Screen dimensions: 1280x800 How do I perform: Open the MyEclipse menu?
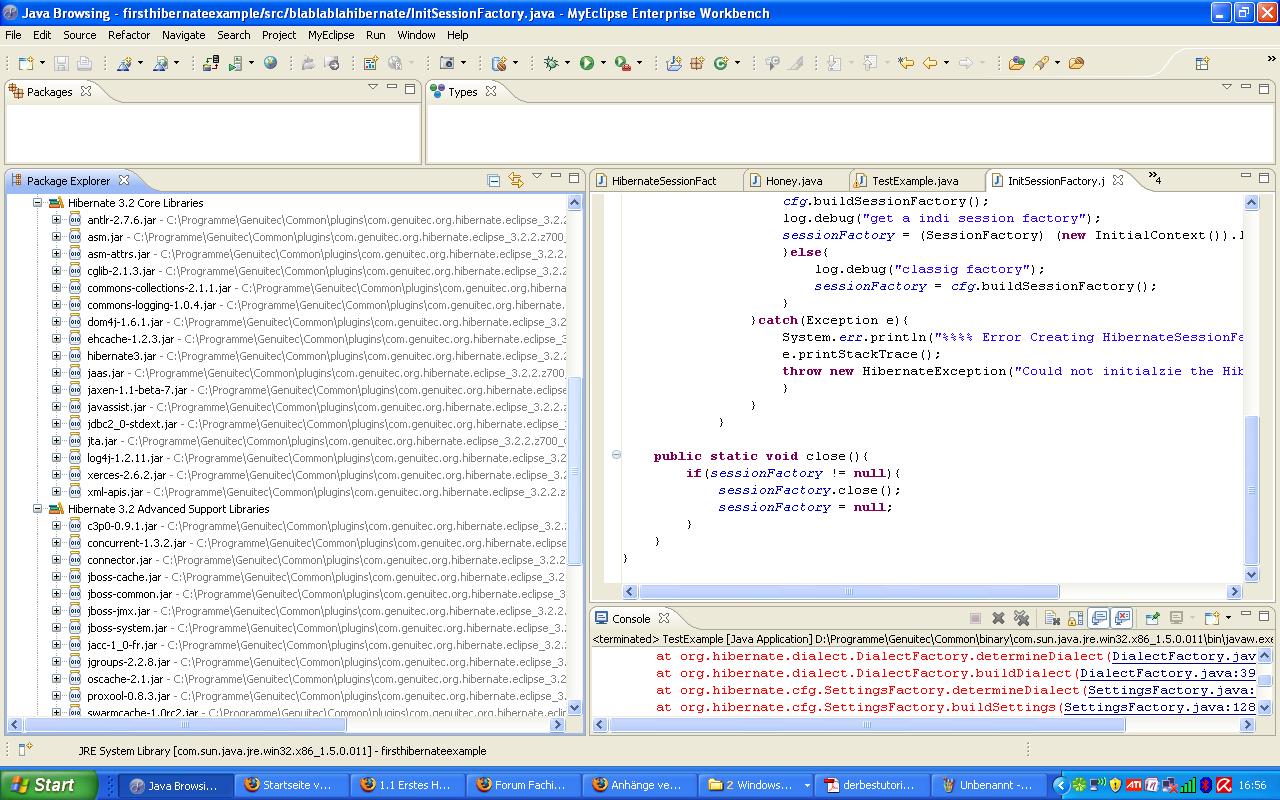point(331,35)
